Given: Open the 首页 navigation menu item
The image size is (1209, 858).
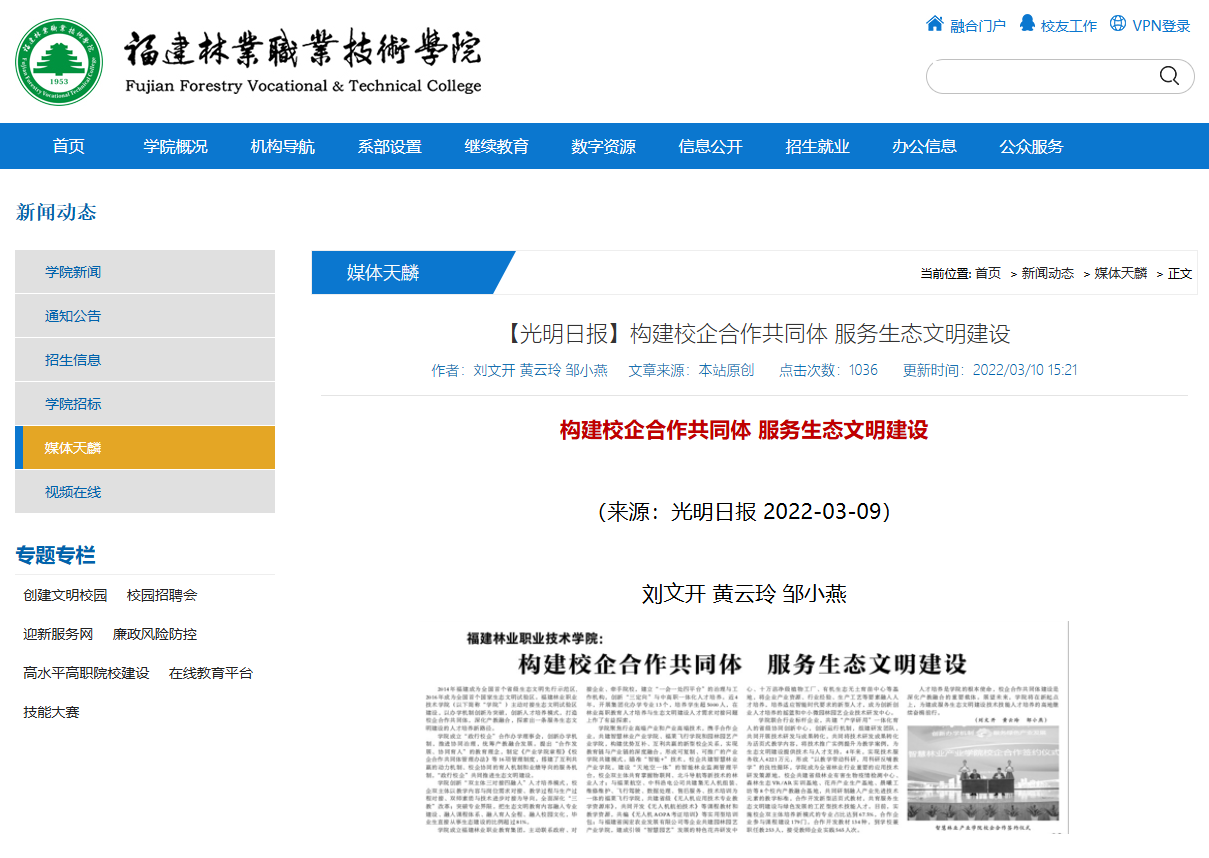Looking at the screenshot, I should coord(69,147).
